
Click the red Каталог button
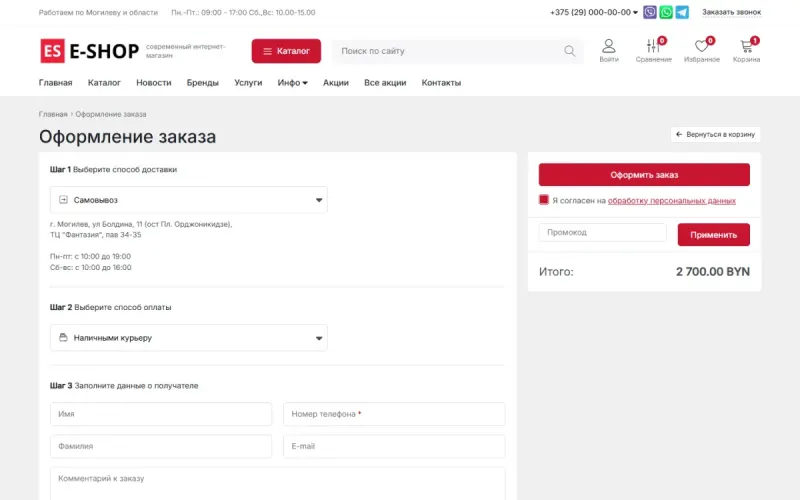(x=286, y=51)
